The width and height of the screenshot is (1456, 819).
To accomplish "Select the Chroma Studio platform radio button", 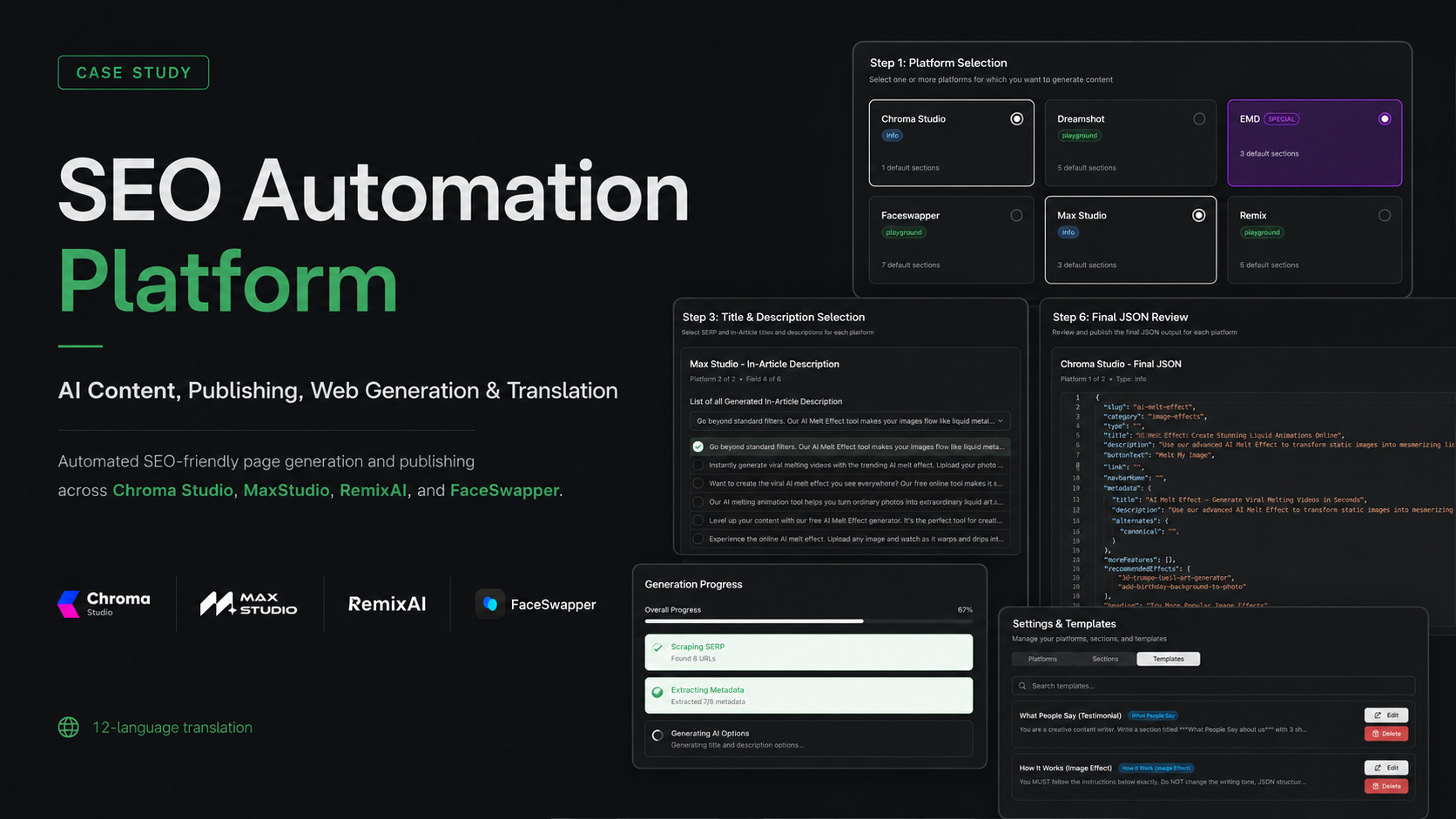I will pos(1016,119).
